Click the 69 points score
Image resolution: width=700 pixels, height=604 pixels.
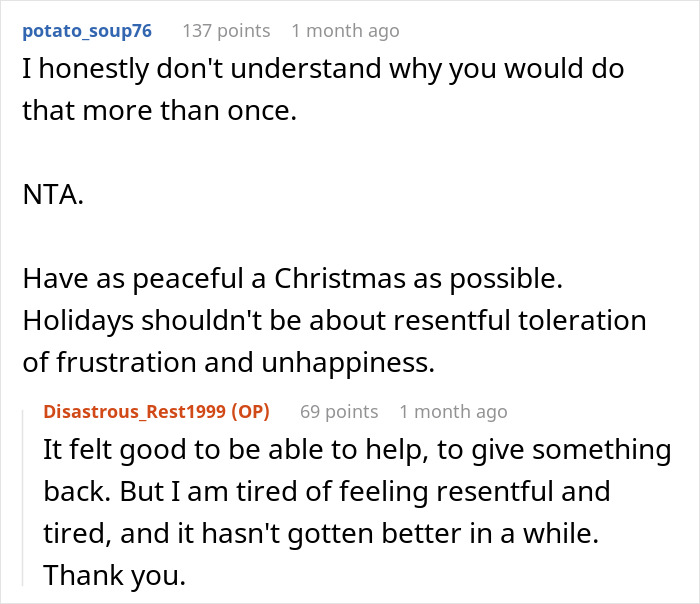tap(339, 412)
